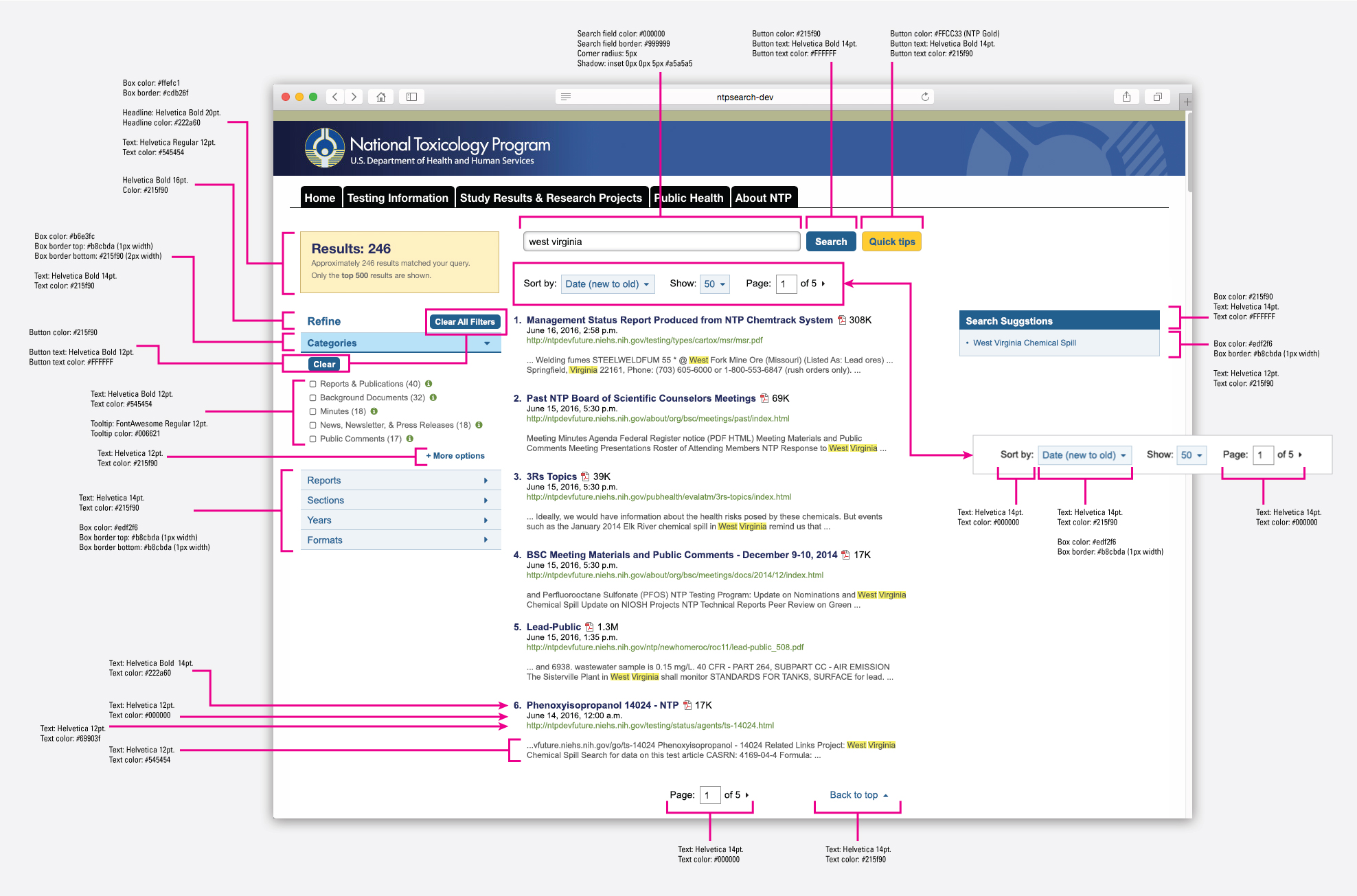The image size is (1357, 896).
Task: Click the blue Search button
Action: (x=831, y=242)
